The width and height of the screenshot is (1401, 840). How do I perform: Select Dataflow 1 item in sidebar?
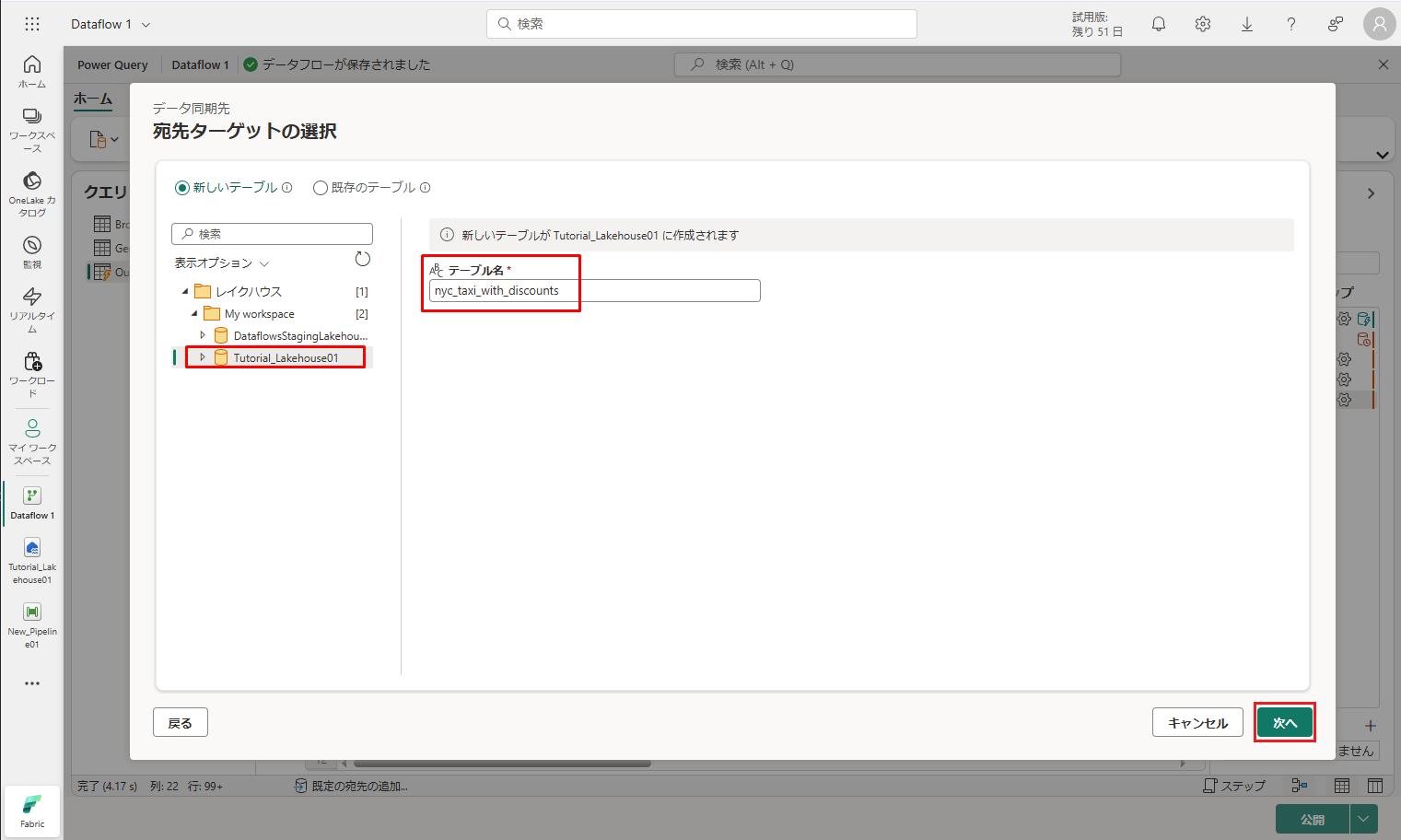pos(32,503)
